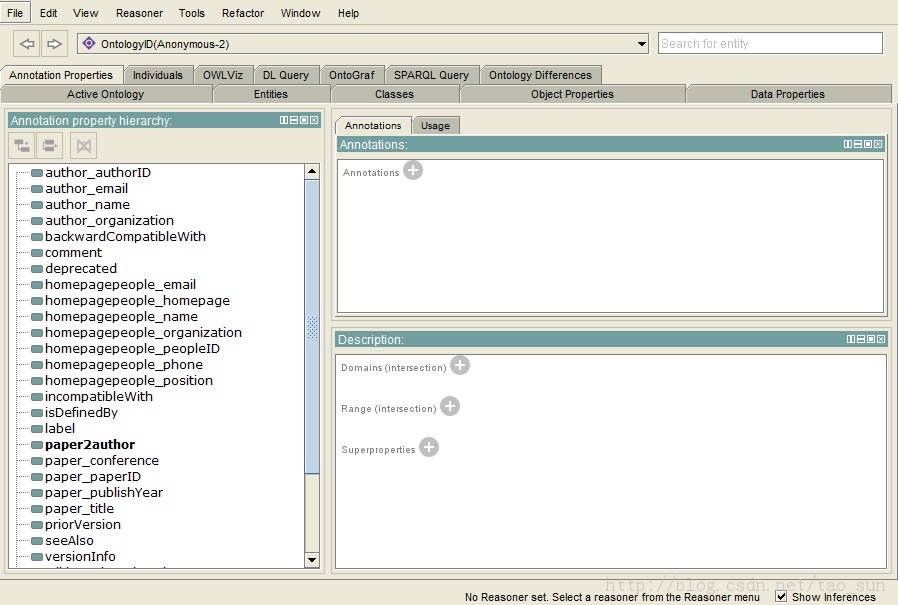898x605 pixels.
Task: Add a Superproperties entry
Action: click(429, 448)
